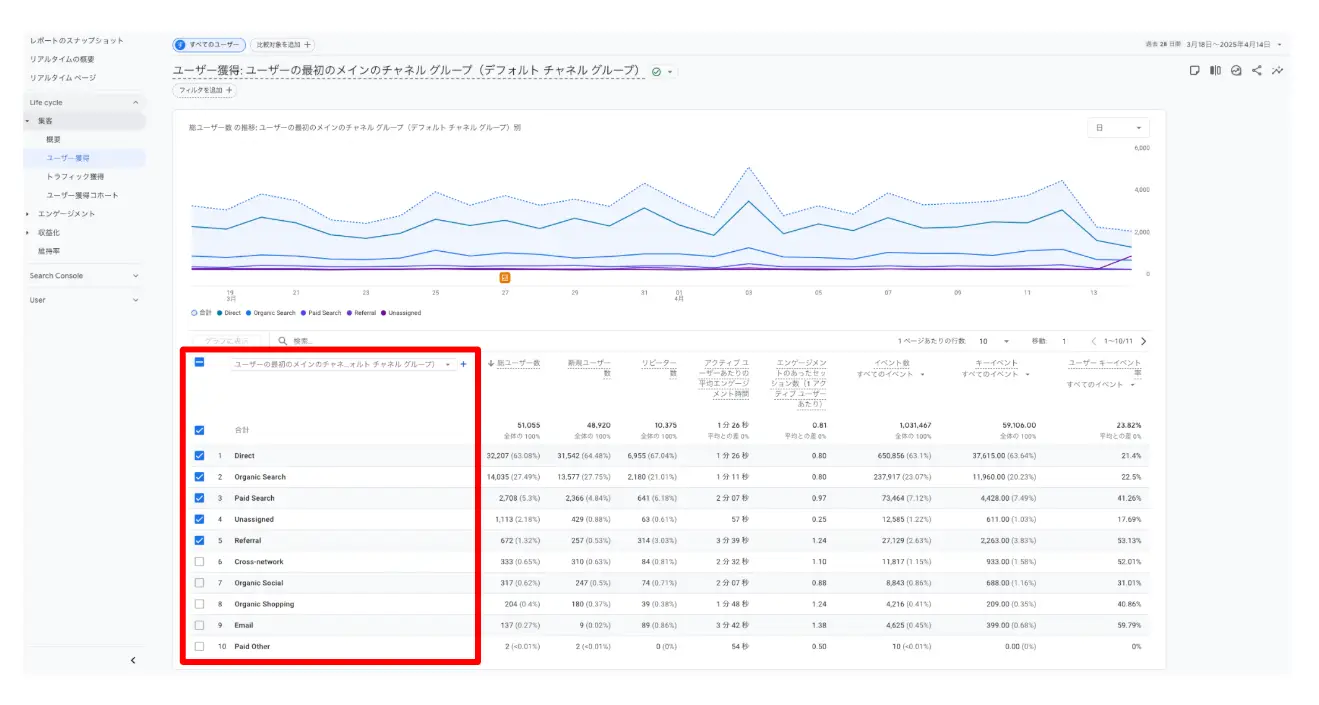Click the リピーター数 column header
Image resolution: width=1319 pixels, height=705 pixels.
(660, 368)
